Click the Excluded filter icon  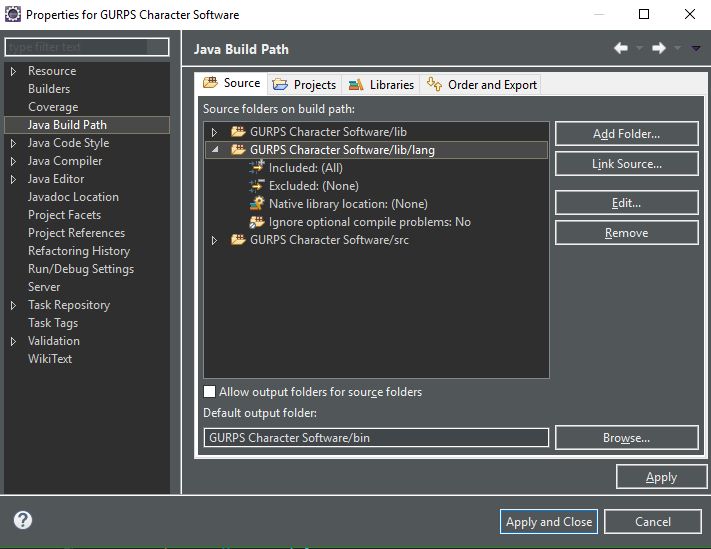click(257, 185)
